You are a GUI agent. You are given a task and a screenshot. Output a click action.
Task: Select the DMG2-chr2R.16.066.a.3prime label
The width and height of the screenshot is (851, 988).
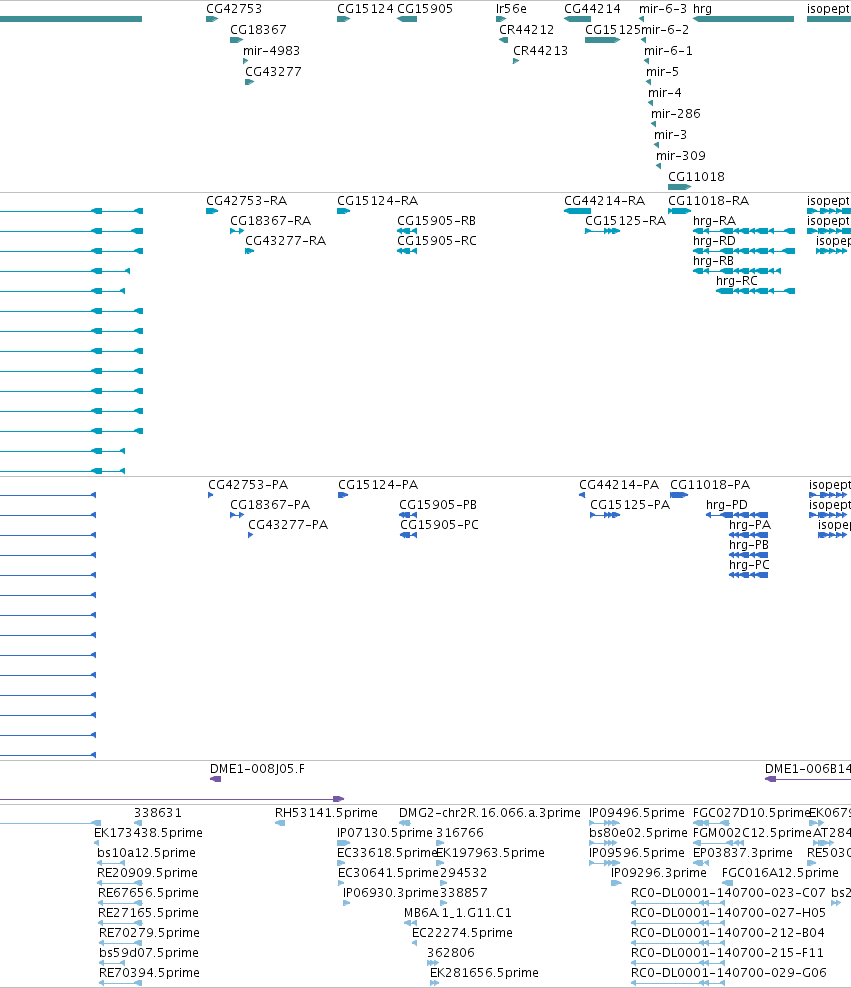click(x=489, y=813)
